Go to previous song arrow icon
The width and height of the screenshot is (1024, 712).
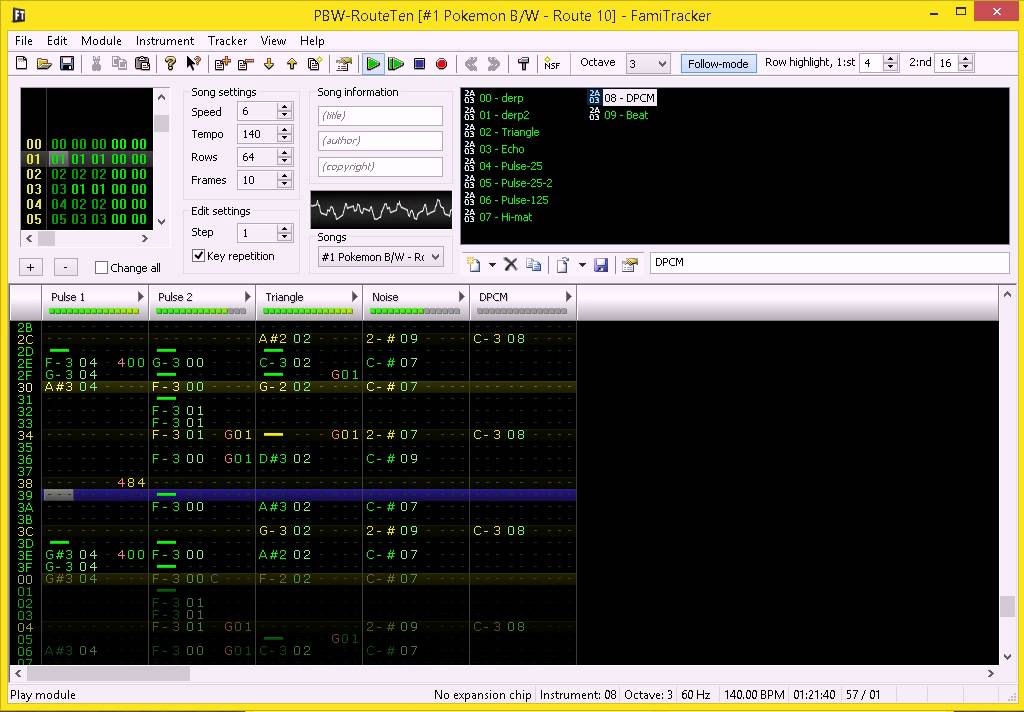471,63
